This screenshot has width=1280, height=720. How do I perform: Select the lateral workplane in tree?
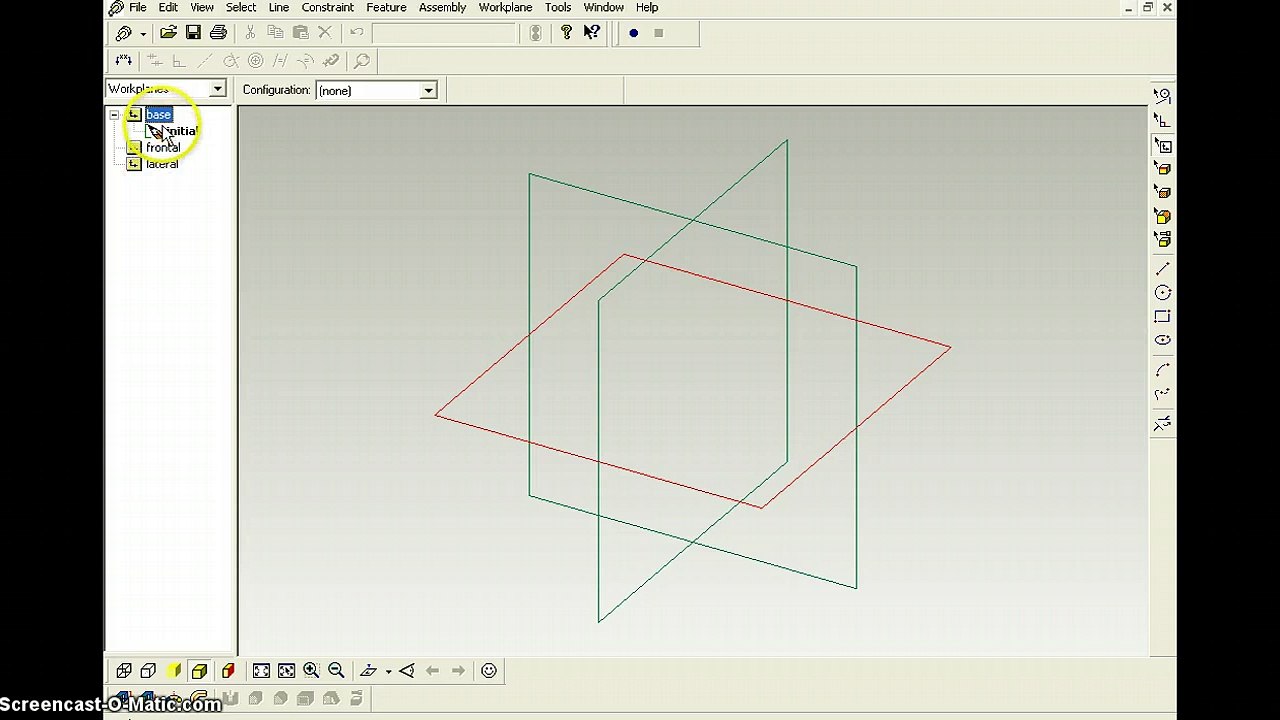(x=162, y=164)
